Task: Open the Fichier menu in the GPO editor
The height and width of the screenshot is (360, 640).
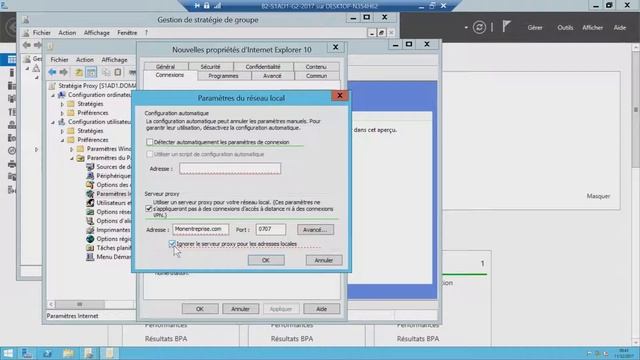Action: click(60, 60)
